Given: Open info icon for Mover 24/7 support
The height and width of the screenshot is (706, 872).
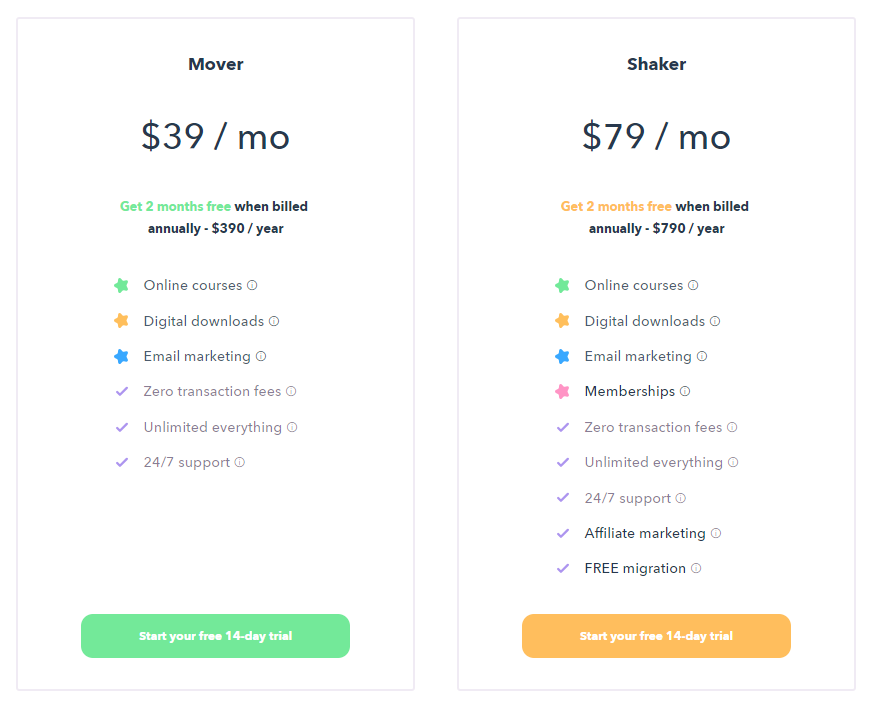Looking at the screenshot, I should tap(240, 463).
